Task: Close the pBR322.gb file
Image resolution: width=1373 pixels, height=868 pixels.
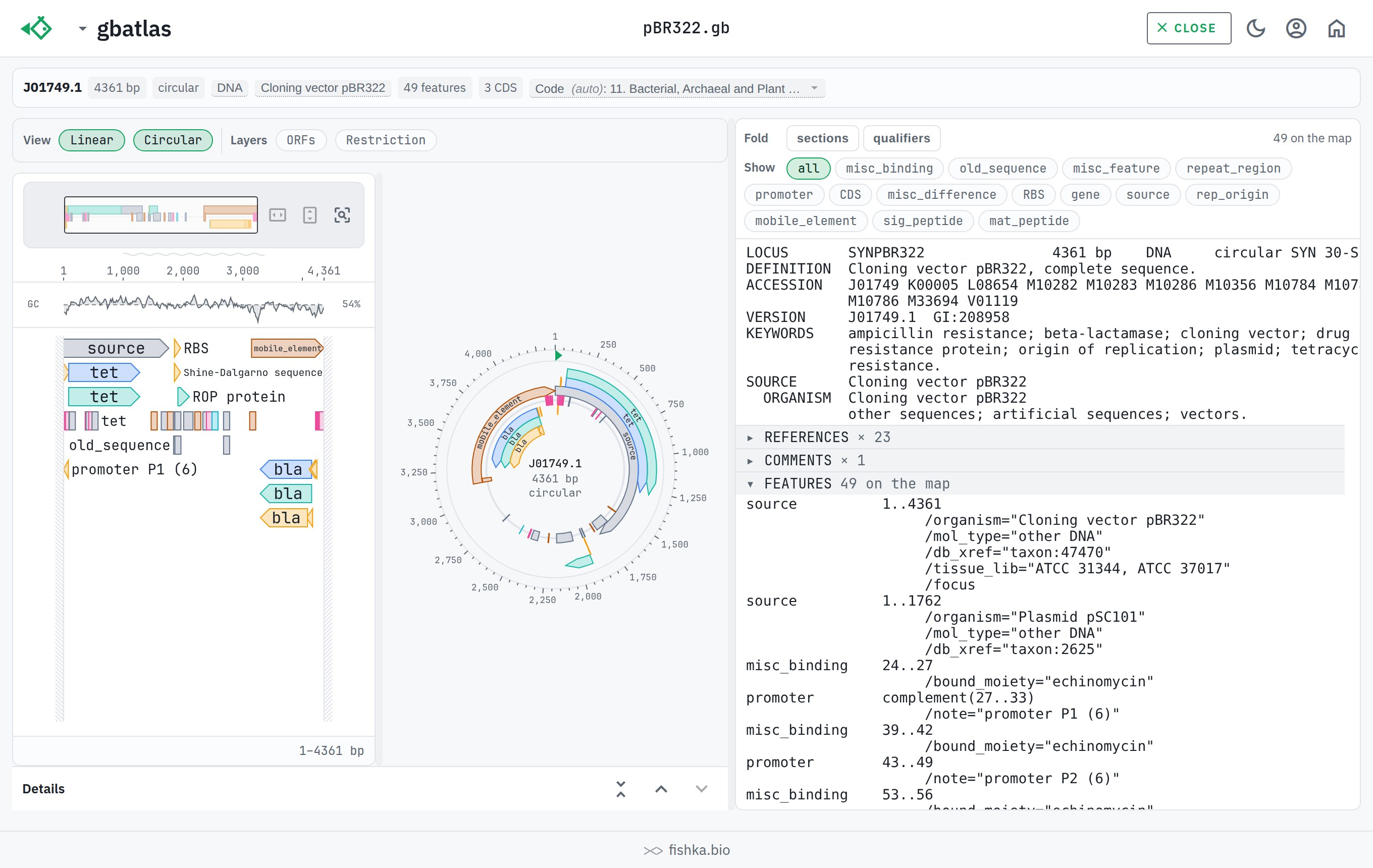Action: tap(1189, 28)
